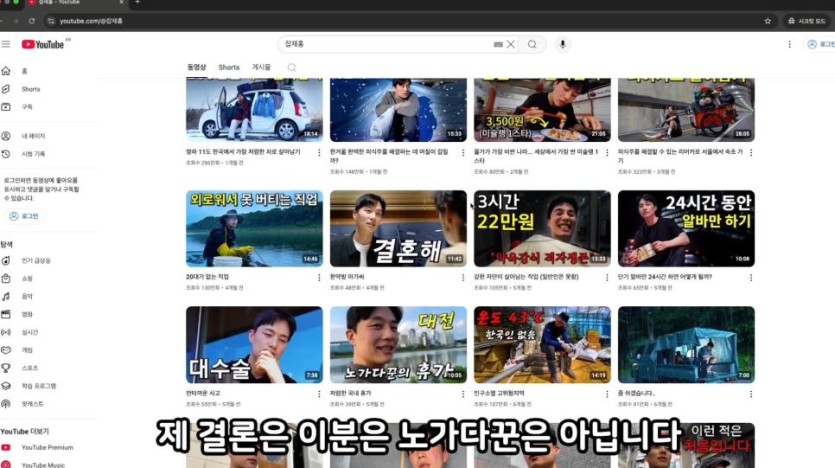Clear the search box with X

point(511,44)
